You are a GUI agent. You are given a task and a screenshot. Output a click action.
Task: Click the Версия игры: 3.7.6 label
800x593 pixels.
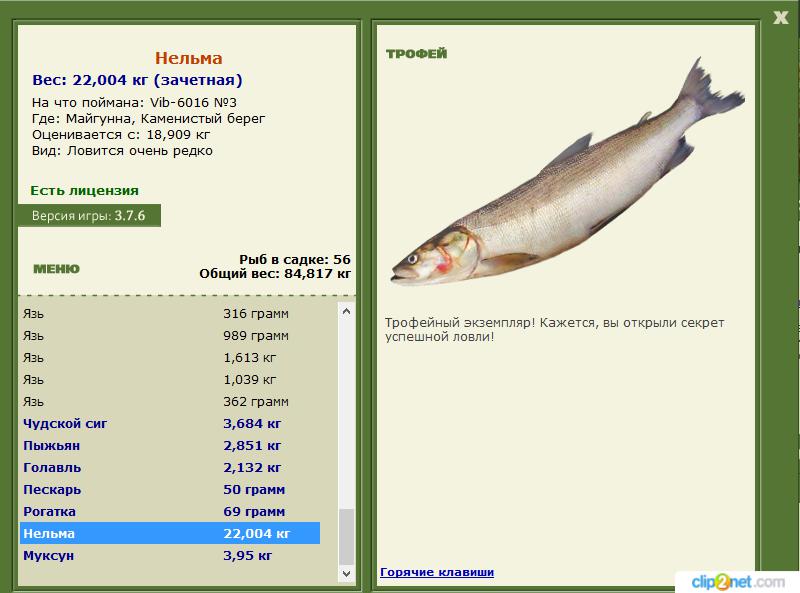click(89, 215)
